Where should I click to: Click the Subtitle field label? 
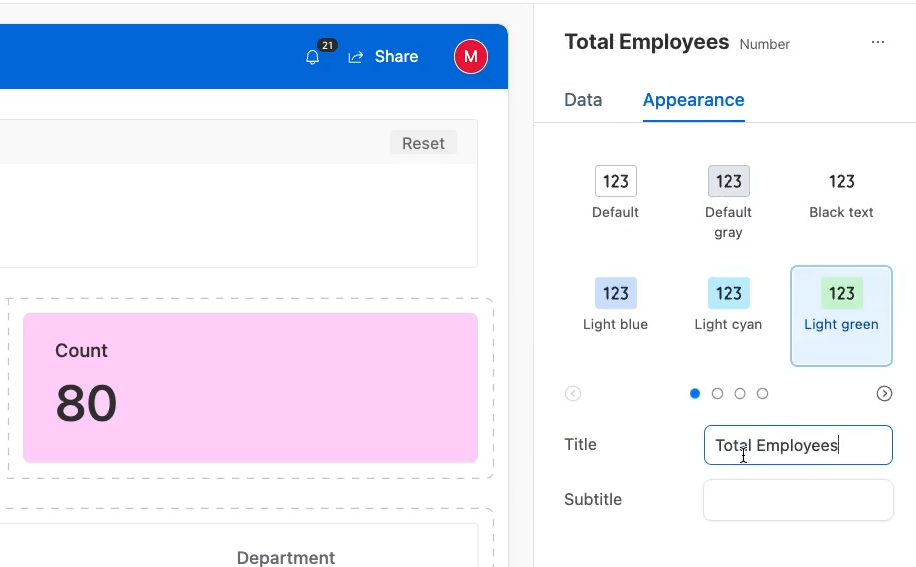click(x=593, y=499)
